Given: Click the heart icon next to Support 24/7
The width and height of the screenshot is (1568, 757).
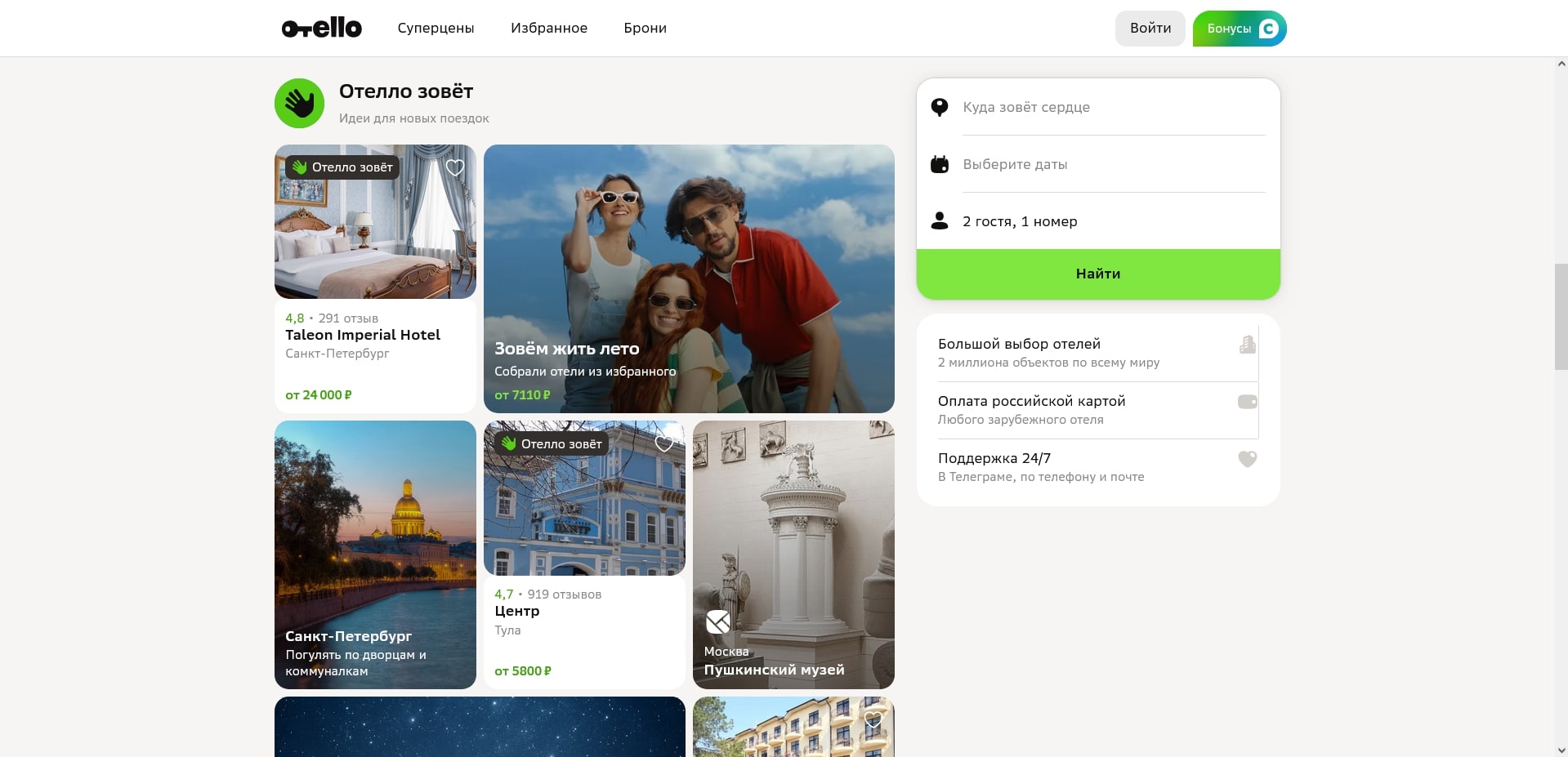Looking at the screenshot, I should click(1247, 459).
